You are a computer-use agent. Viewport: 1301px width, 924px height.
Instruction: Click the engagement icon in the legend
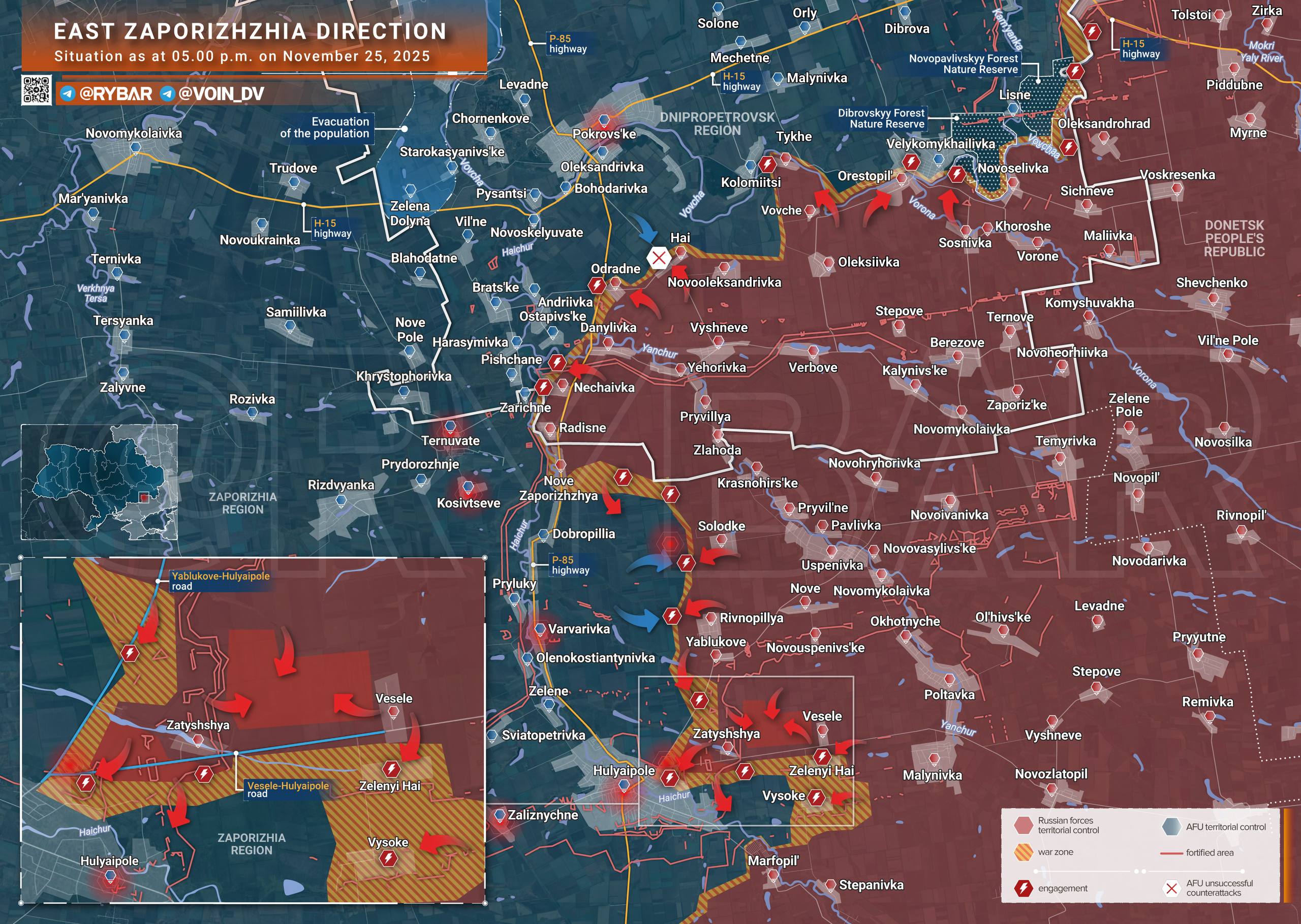[x=1024, y=888]
